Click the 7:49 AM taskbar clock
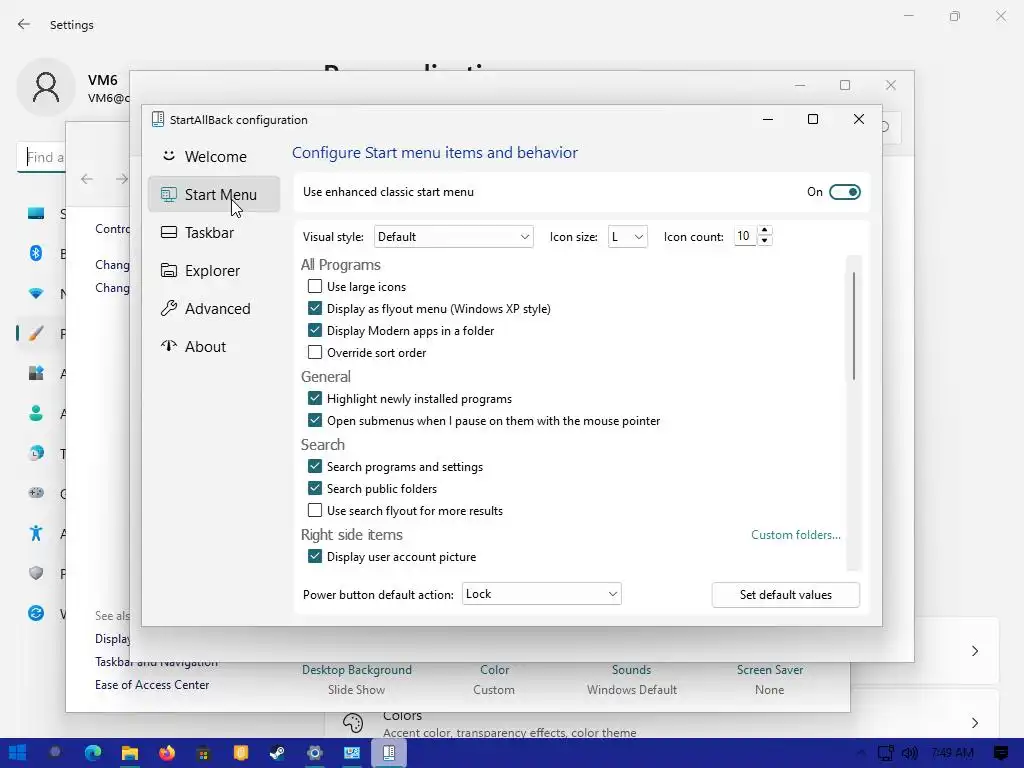Screen dimensions: 1024x768 coord(953,753)
